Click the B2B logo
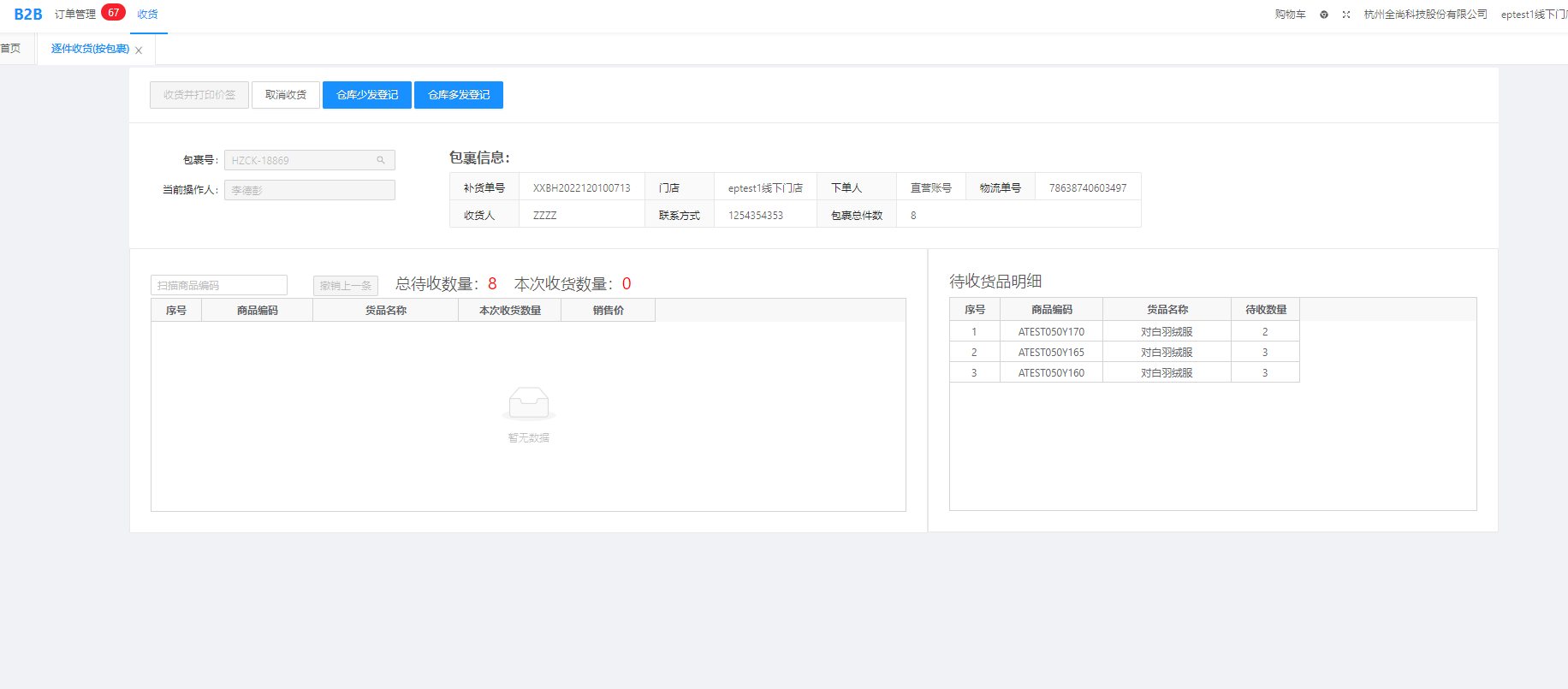Screen dimensions: 1568x689 pos(27,15)
